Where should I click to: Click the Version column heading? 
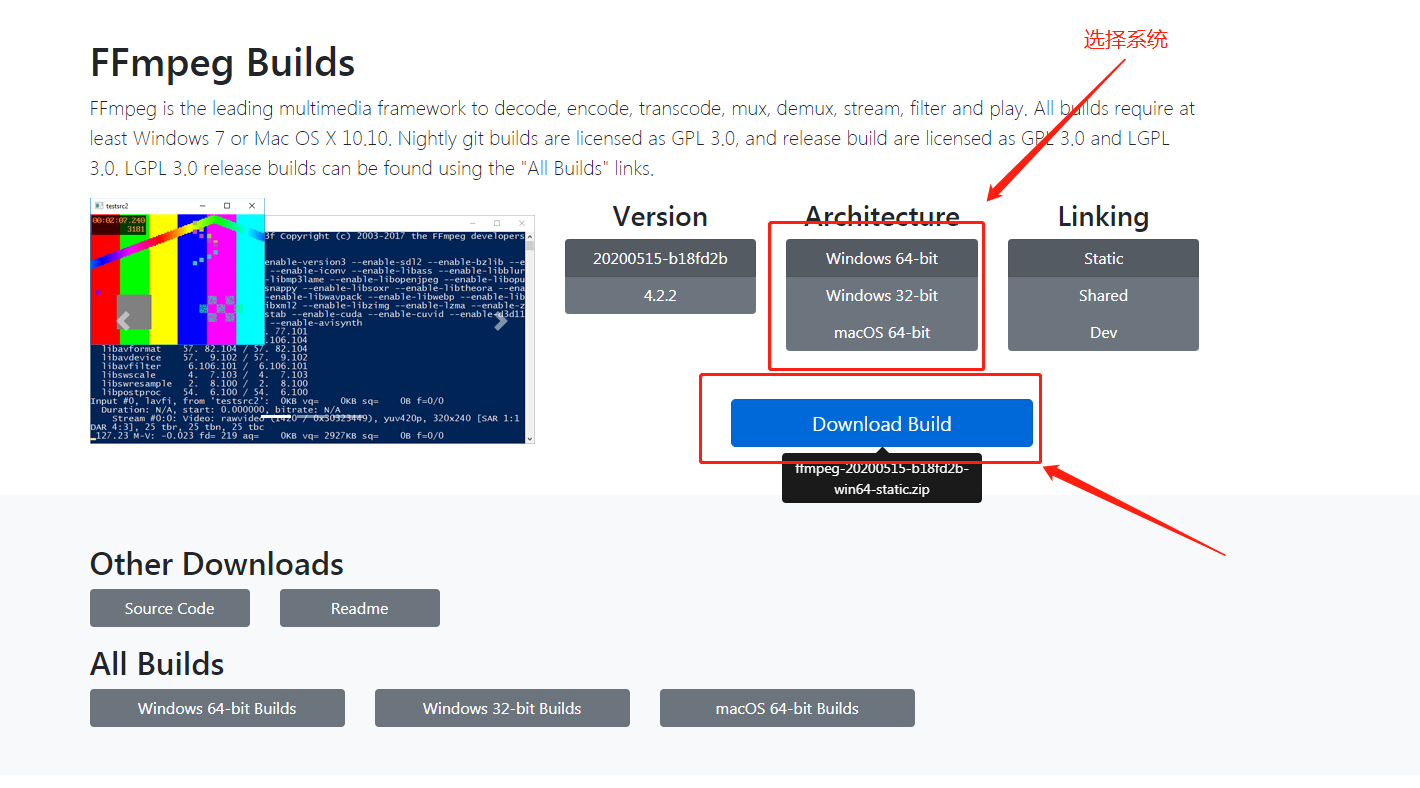[x=660, y=216]
